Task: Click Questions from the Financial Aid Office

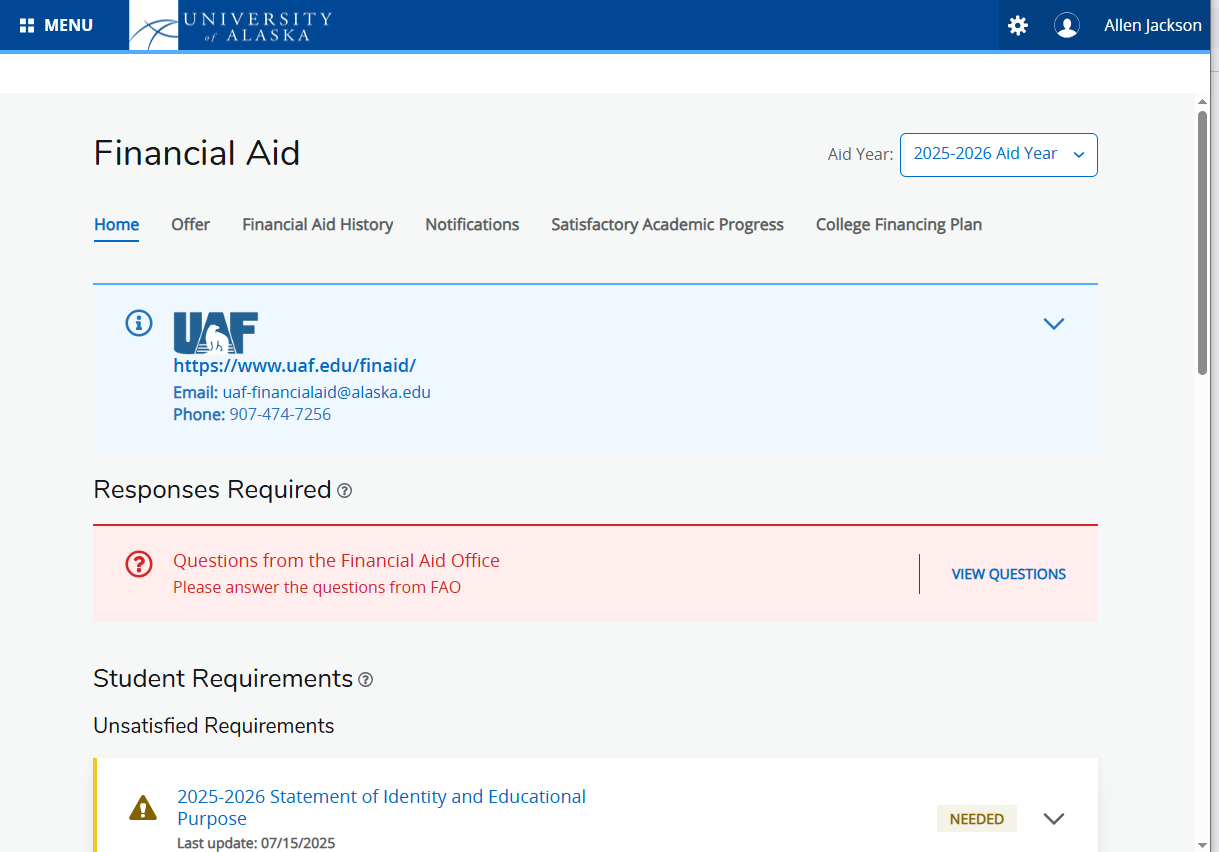Action: 336,561
